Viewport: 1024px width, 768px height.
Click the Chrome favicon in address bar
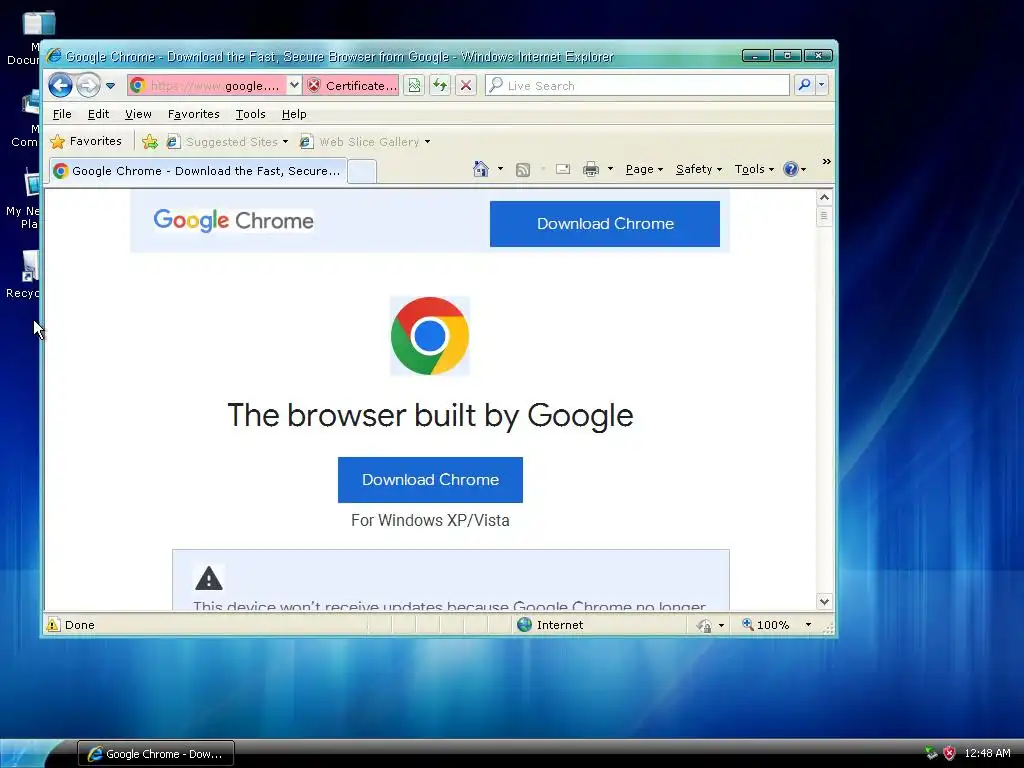coord(137,85)
